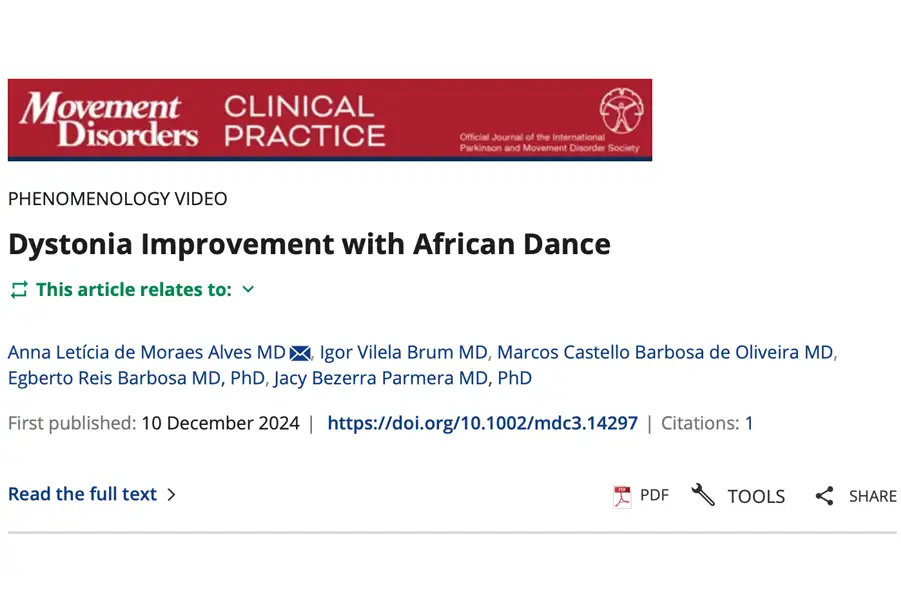901x614 pixels.
Task: Click the Movement Disorders journal logo
Action: click(109, 120)
